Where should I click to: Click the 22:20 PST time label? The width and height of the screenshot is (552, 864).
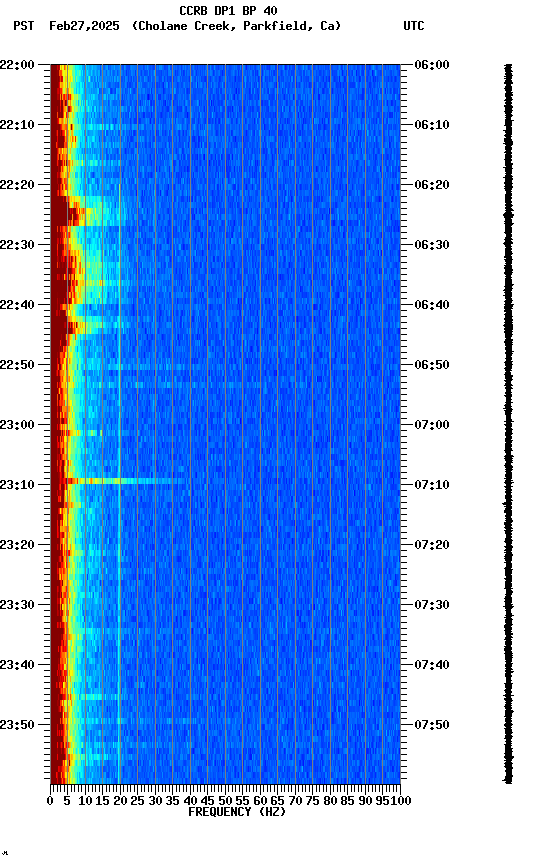point(17,185)
